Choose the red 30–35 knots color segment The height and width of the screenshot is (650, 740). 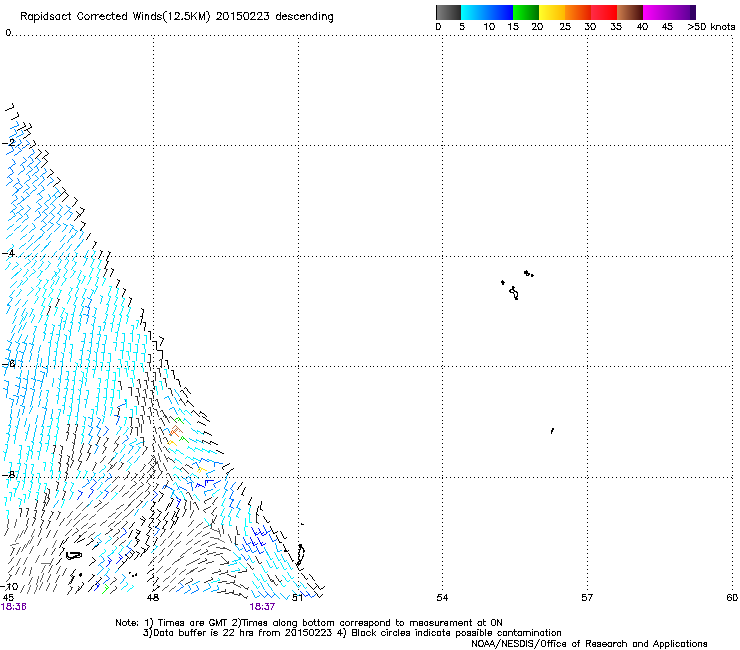(604, 12)
